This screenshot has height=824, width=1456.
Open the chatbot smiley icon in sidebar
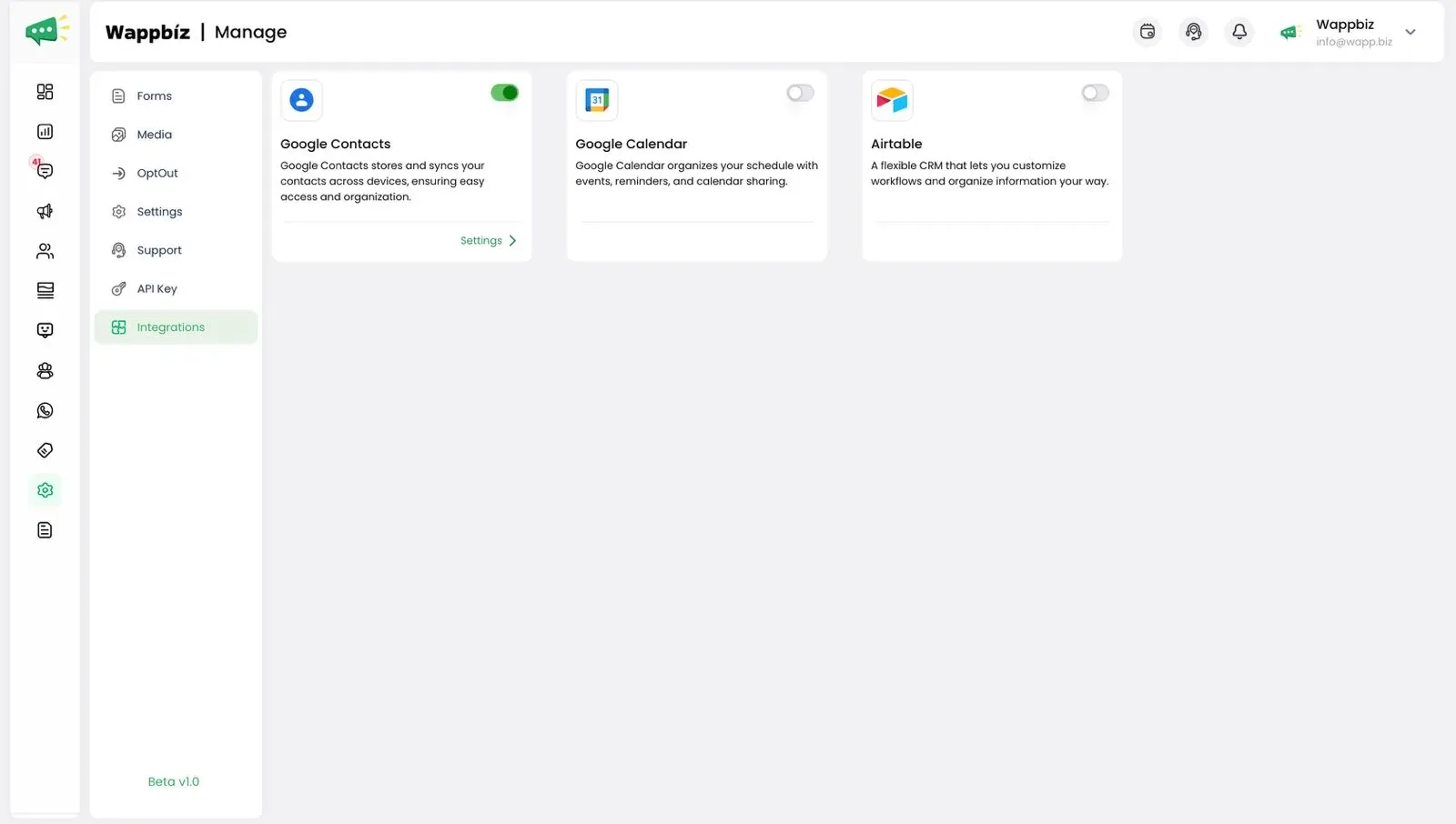pos(45,330)
